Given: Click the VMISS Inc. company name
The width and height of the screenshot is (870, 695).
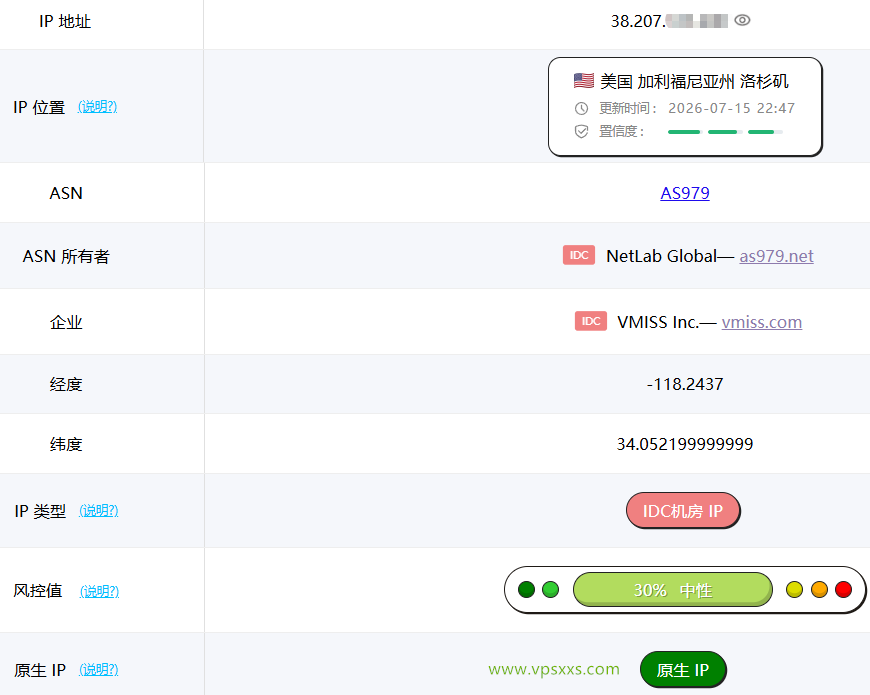Looking at the screenshot, I should tap(657, 322).
